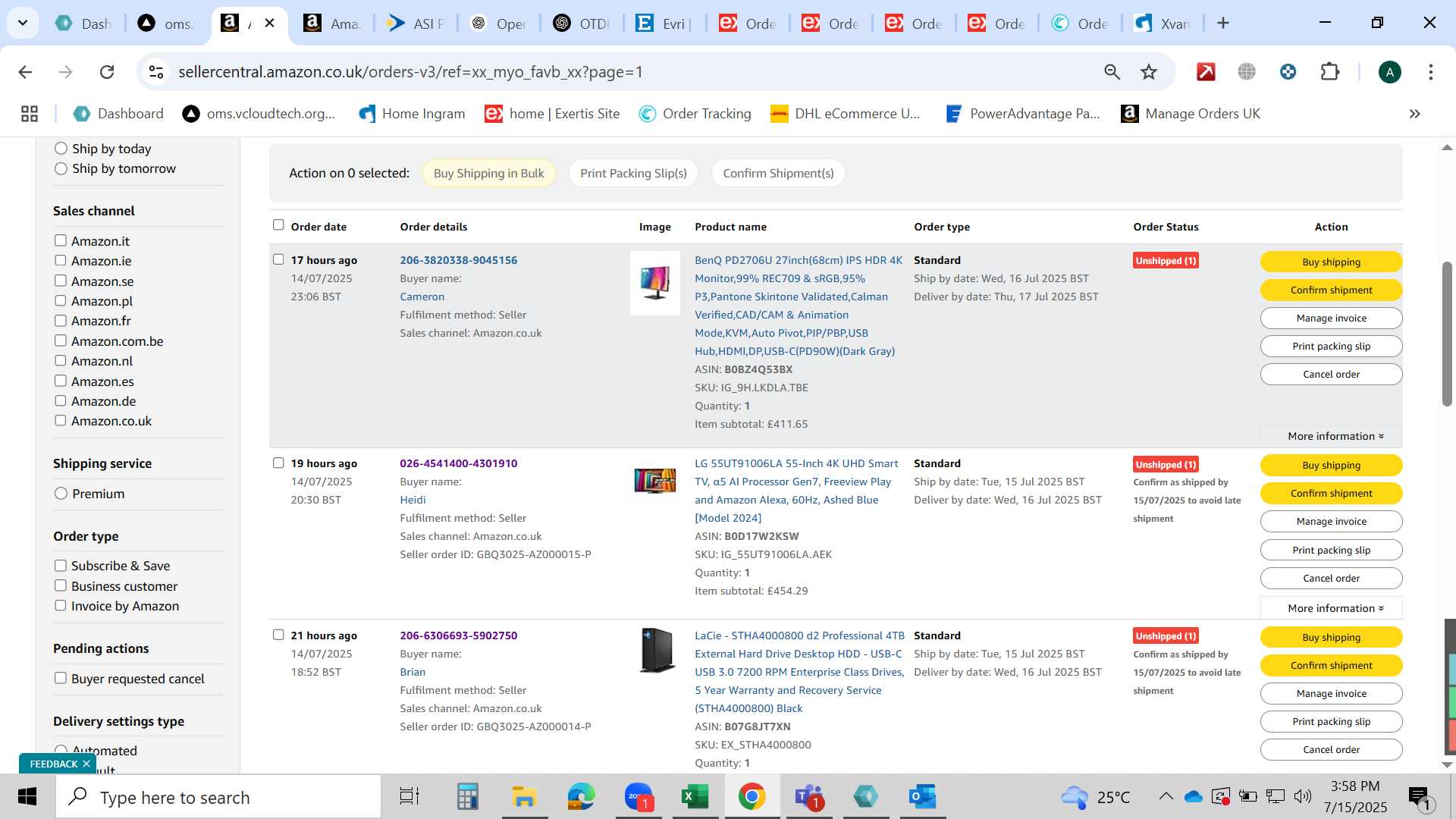The image size is (1456, 819).
Task: Reload the Seller Central page
Action: pyautogui.click(x=107, y=72)
